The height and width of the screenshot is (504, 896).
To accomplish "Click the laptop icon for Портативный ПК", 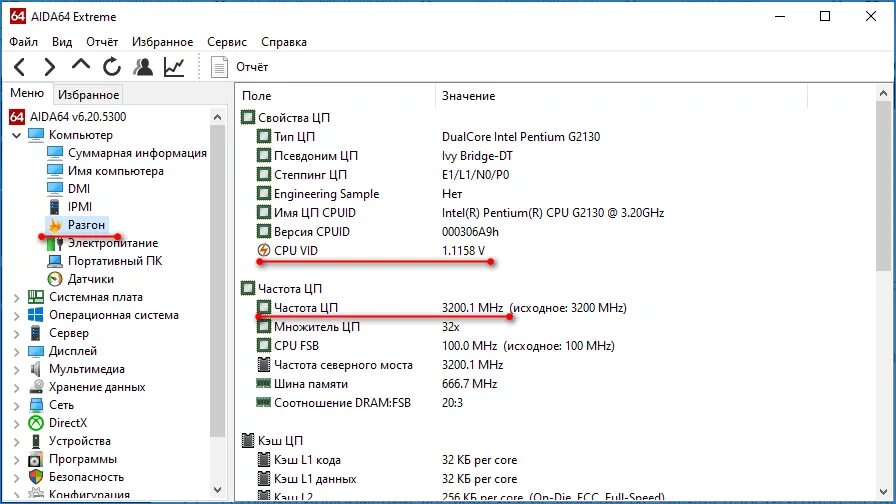I will [55, 261].
